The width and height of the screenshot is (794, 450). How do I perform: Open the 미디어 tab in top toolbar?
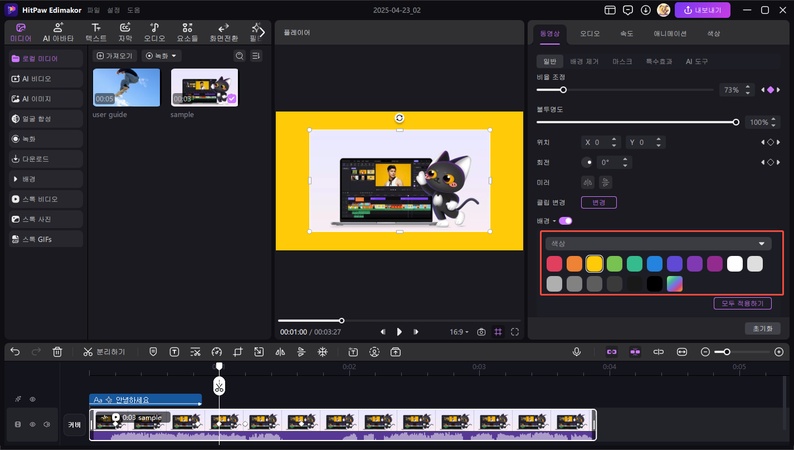click(x=21, y=32)
